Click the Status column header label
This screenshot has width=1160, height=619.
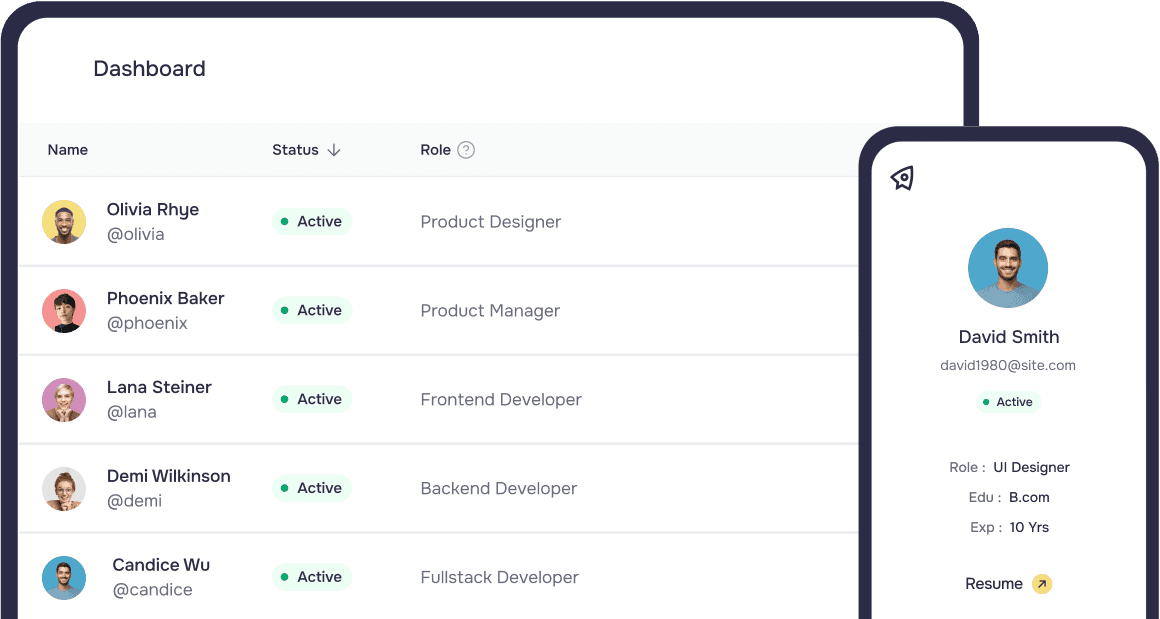tap(295, 150)
